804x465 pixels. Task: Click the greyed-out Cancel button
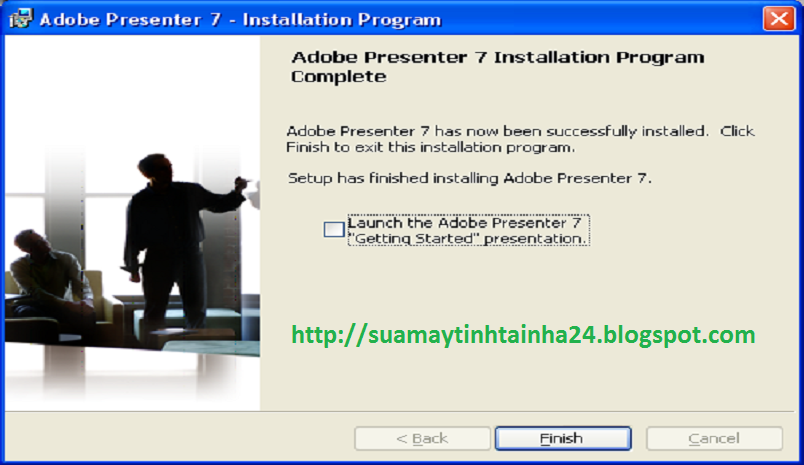coord(714,438)
